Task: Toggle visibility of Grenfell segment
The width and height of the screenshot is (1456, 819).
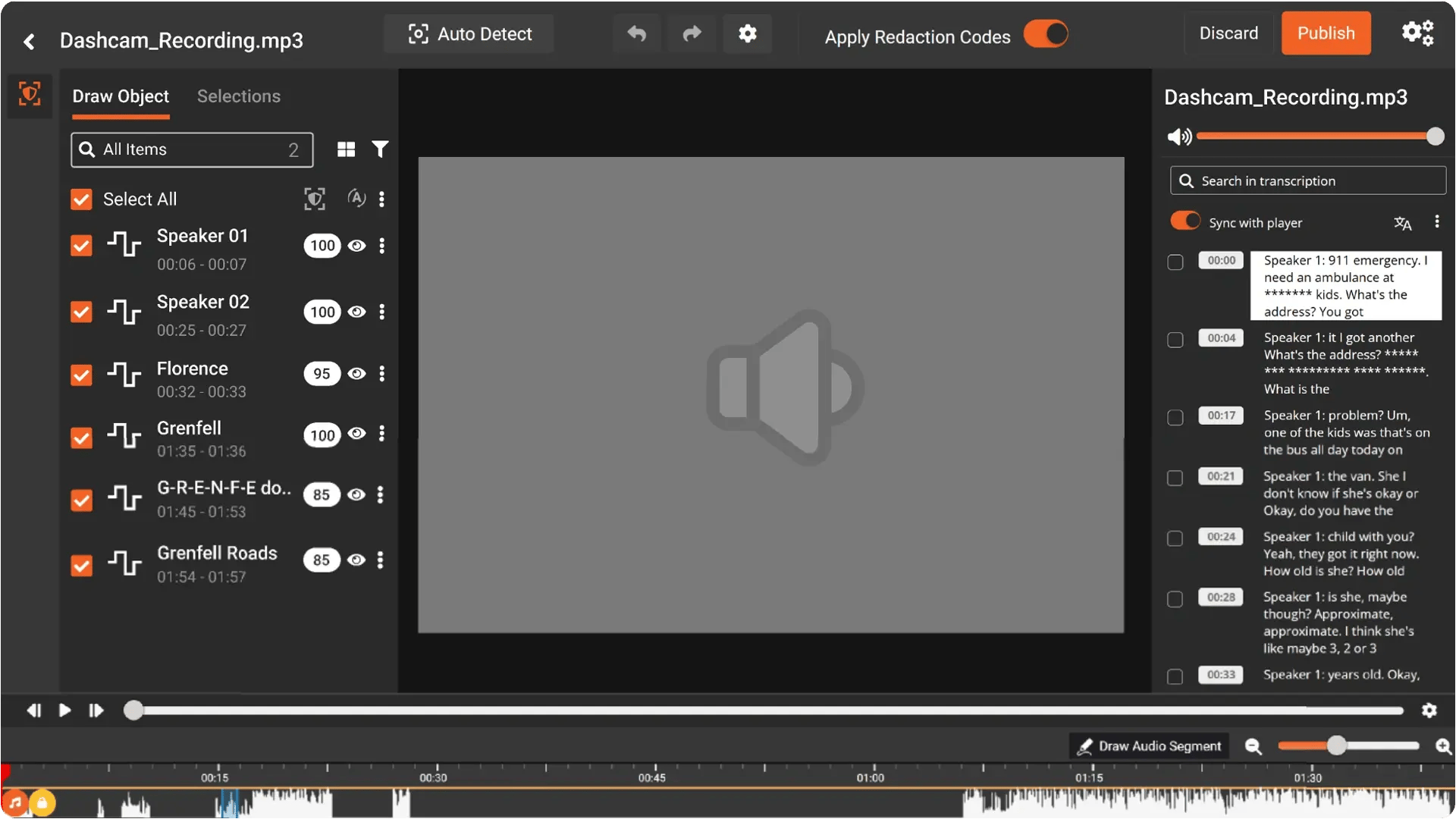Action: (356, 434)
